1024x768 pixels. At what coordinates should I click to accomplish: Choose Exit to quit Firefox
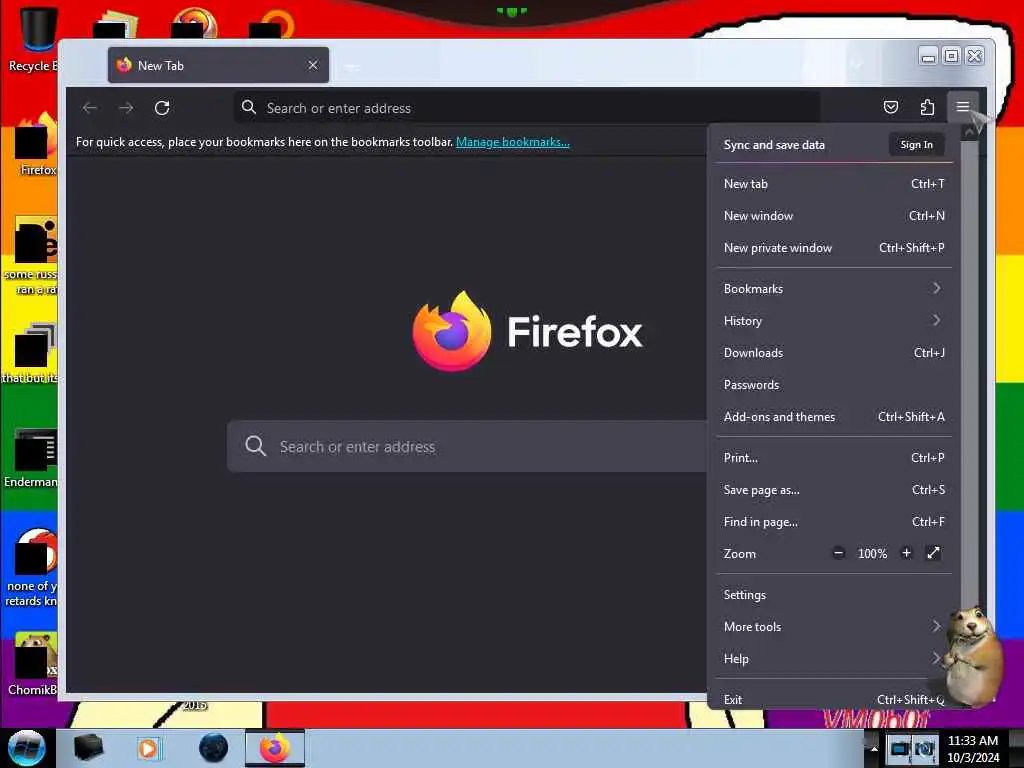(834, 699)
